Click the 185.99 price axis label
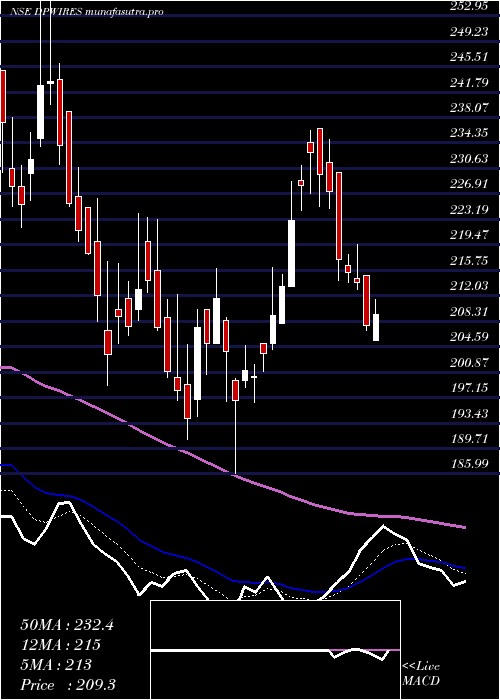Image resolution: width=500 pixels, height=700 pixels. [470, 464]
